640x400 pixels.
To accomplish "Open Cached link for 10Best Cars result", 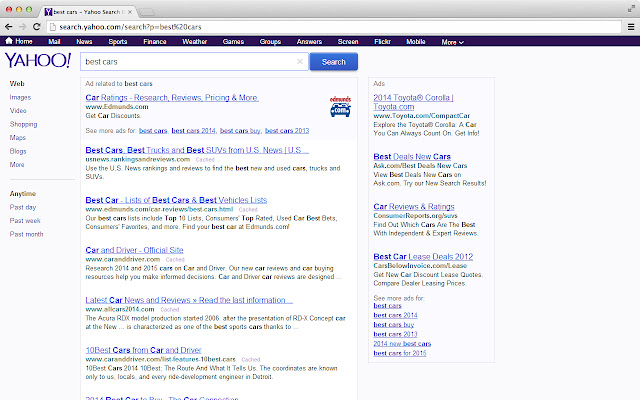I will [251, 360].
